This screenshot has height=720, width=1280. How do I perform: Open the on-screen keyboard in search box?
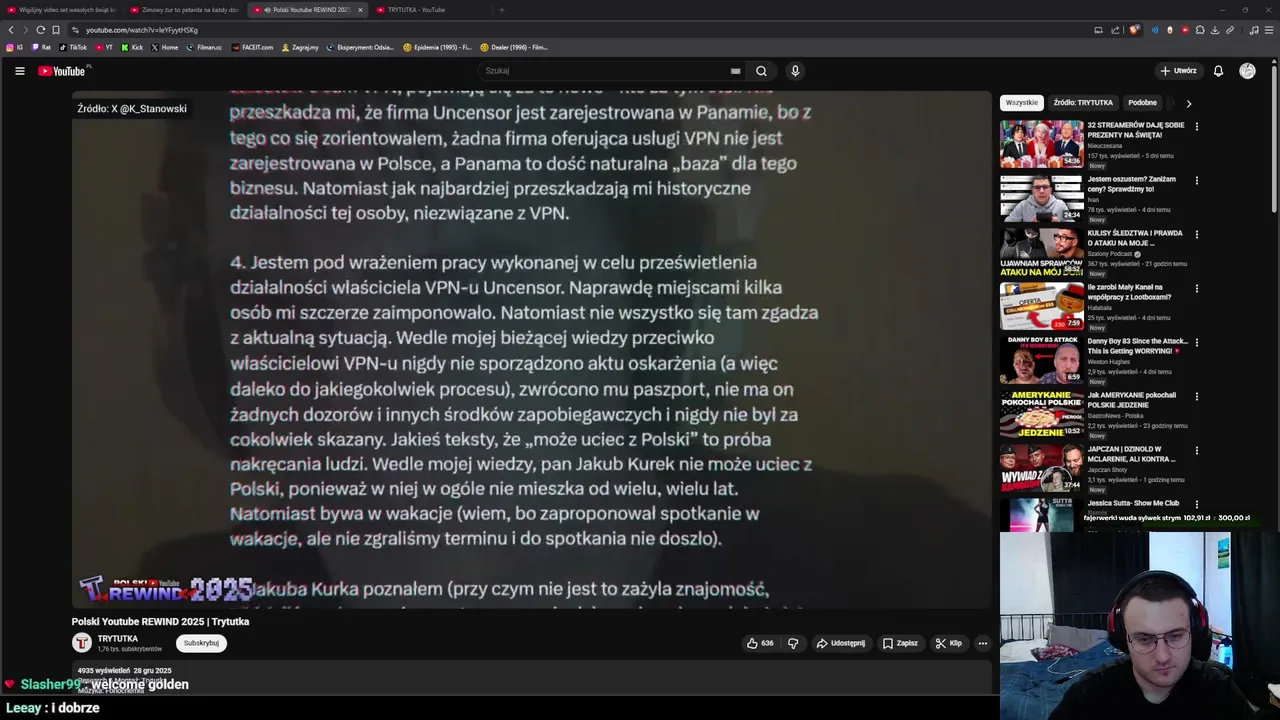tap(735, 71)
